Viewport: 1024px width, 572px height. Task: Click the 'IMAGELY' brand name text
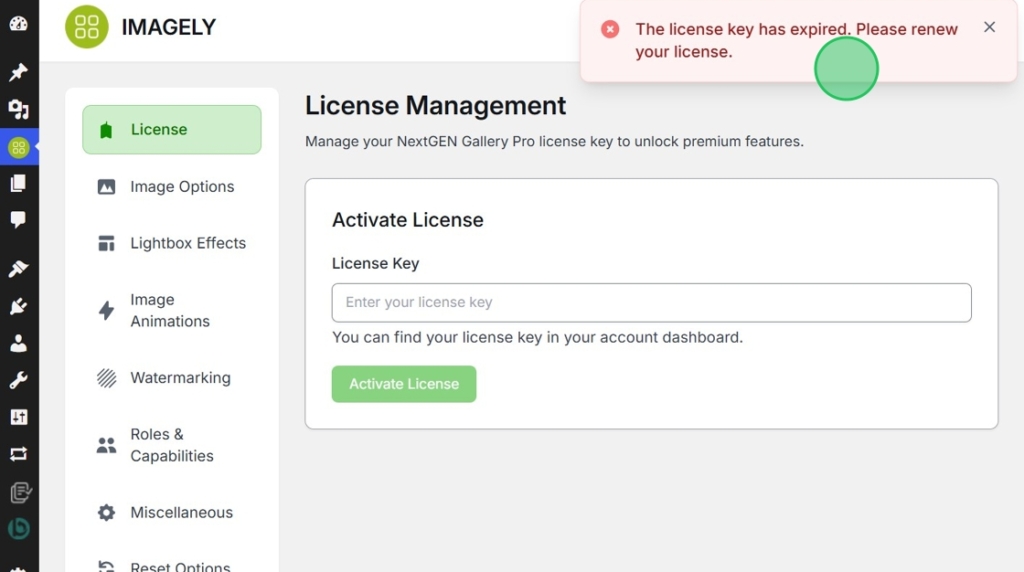pos(168,27)
